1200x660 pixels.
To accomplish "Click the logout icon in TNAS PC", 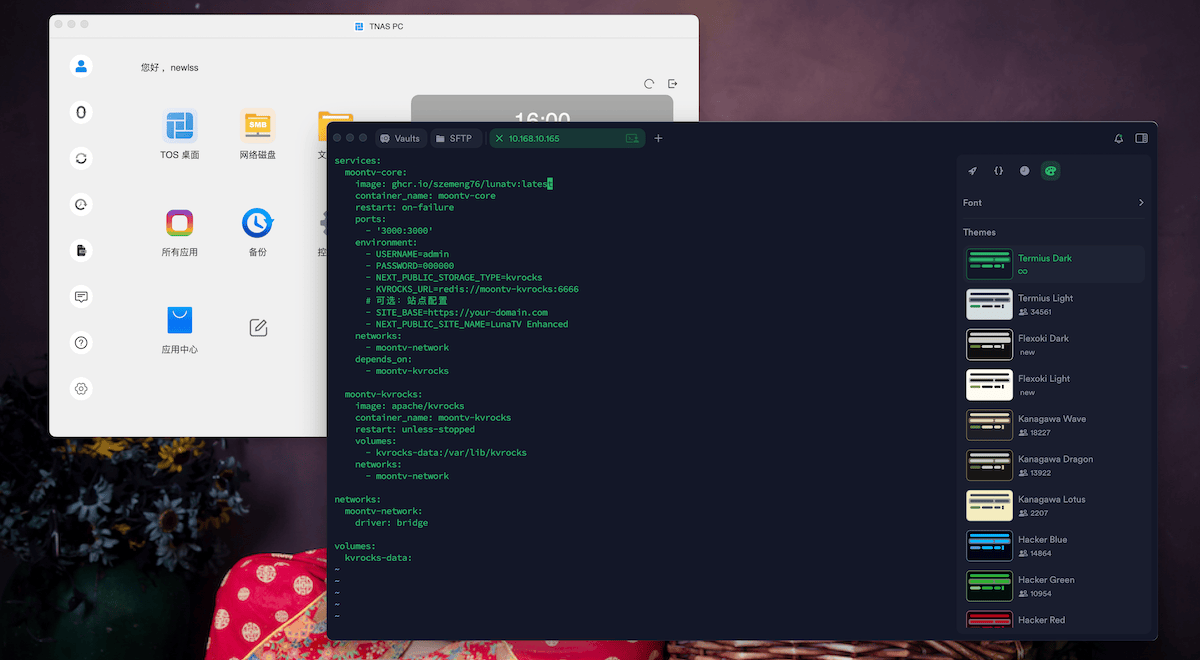I will pos(673,84).
